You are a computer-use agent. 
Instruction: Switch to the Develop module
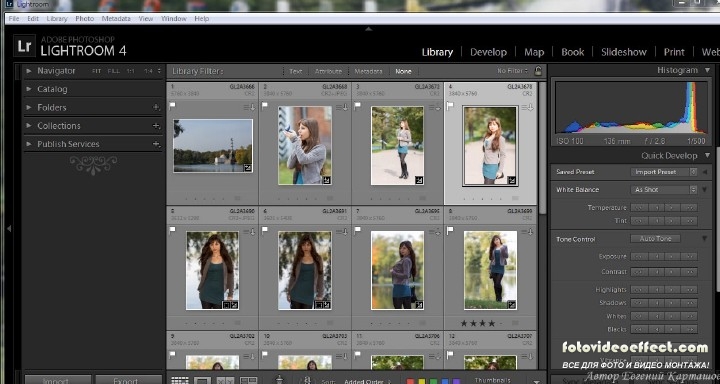(x=488, y=52)
